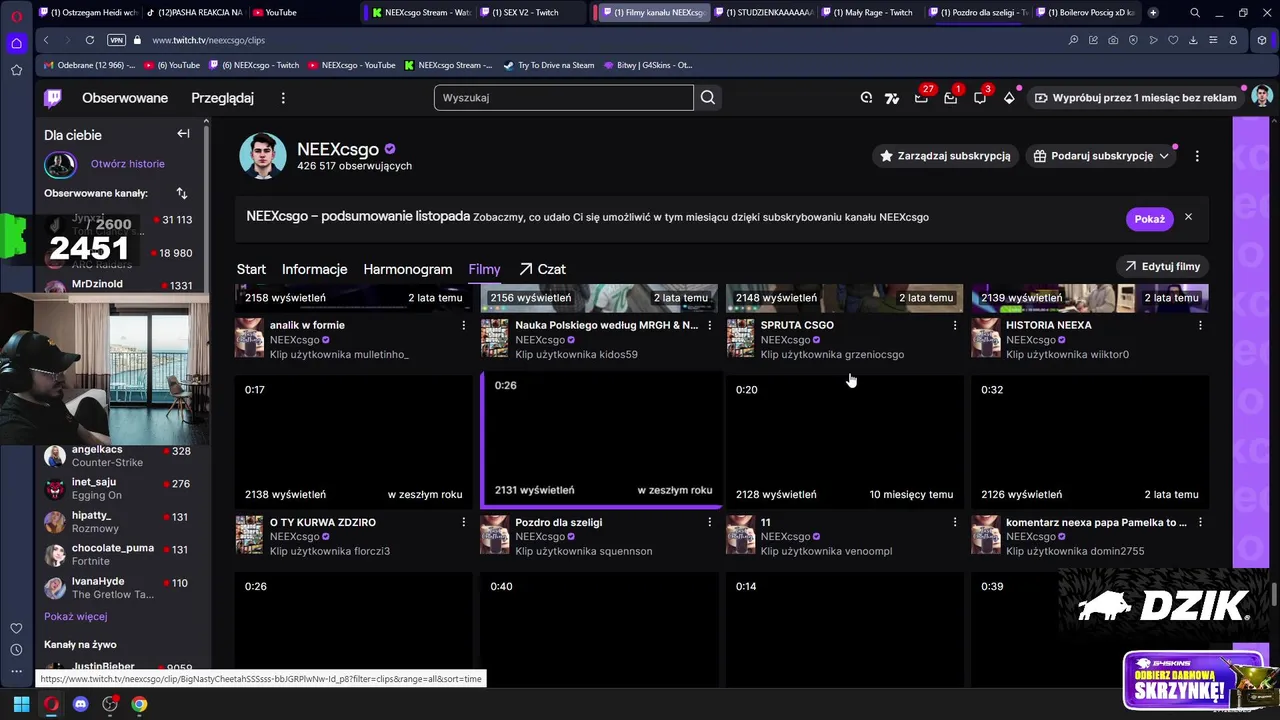Open options for HISTORIA NEEXA clip

click(x=1200, y=325)
